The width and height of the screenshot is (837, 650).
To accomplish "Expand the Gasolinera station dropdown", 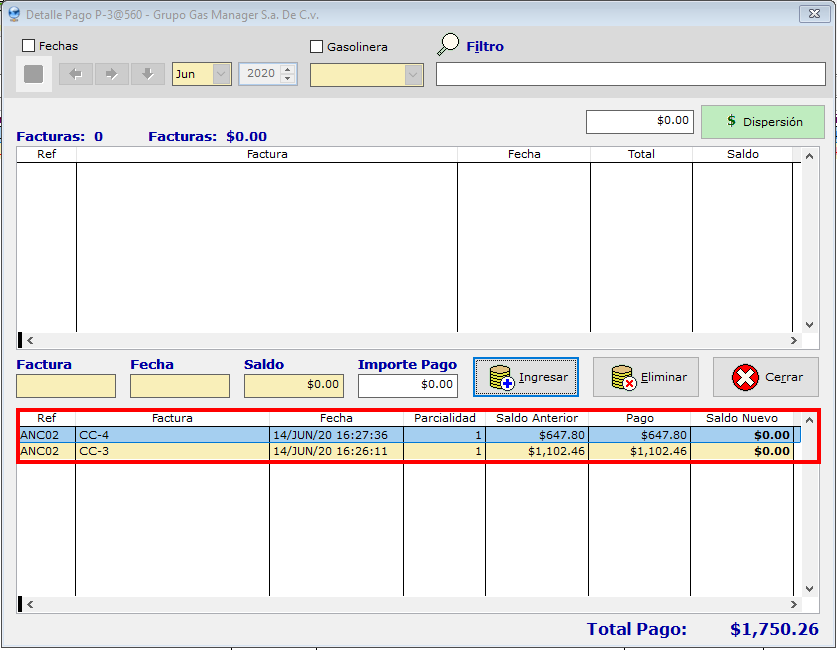I will [413, 75].
